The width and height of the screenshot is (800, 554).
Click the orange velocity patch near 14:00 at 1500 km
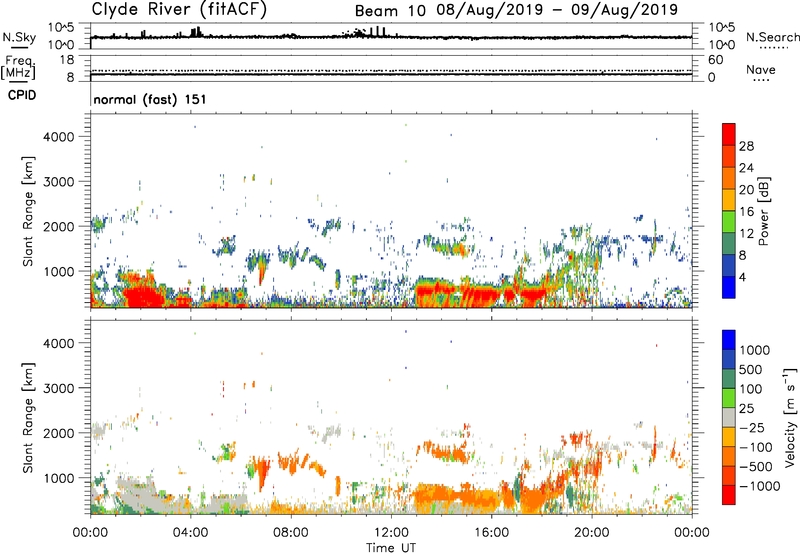coord(449,452)
